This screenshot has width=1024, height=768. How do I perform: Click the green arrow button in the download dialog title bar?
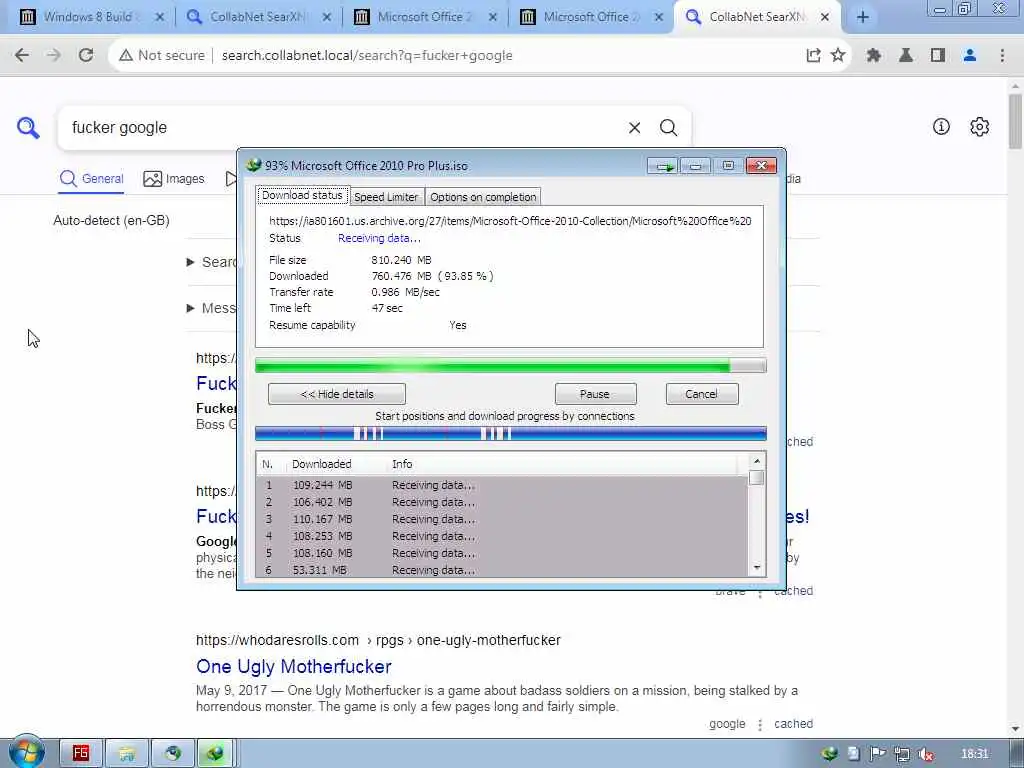click(x=663, y=167)
